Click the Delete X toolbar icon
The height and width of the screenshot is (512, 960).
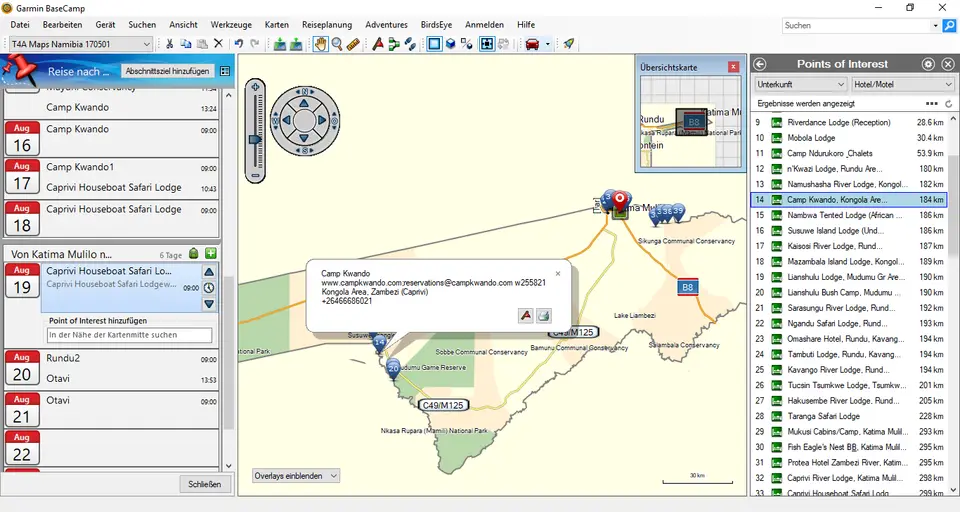pos(218,44)
